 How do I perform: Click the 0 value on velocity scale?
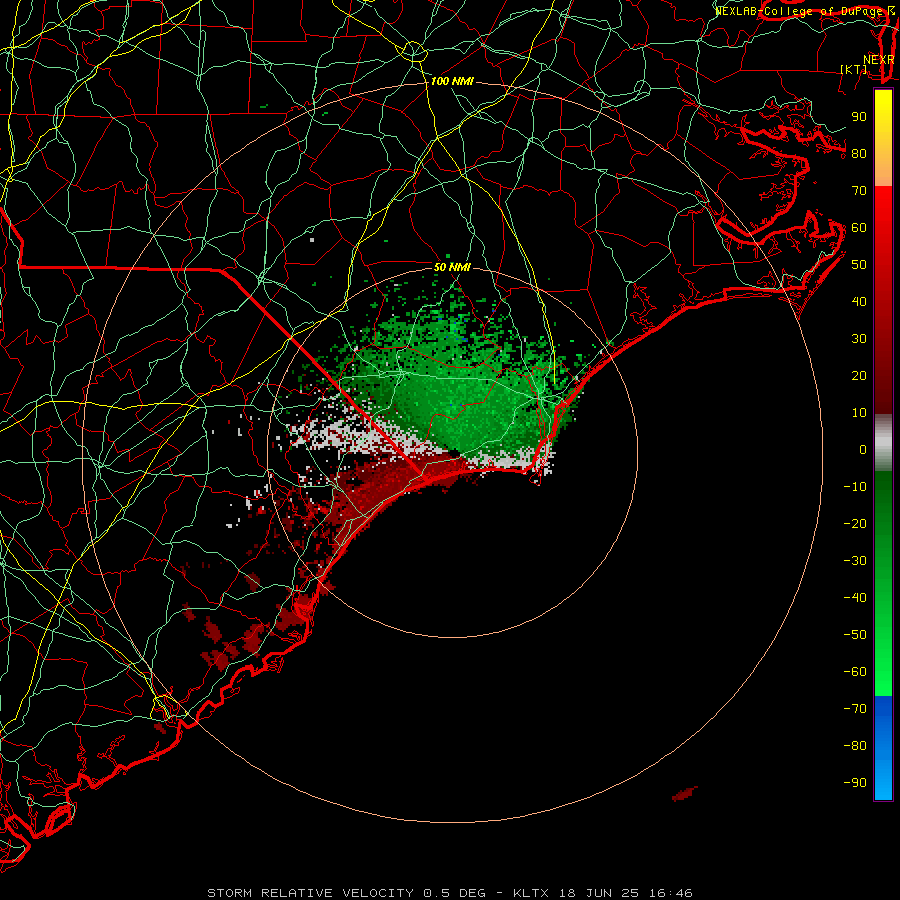point(863,450)
